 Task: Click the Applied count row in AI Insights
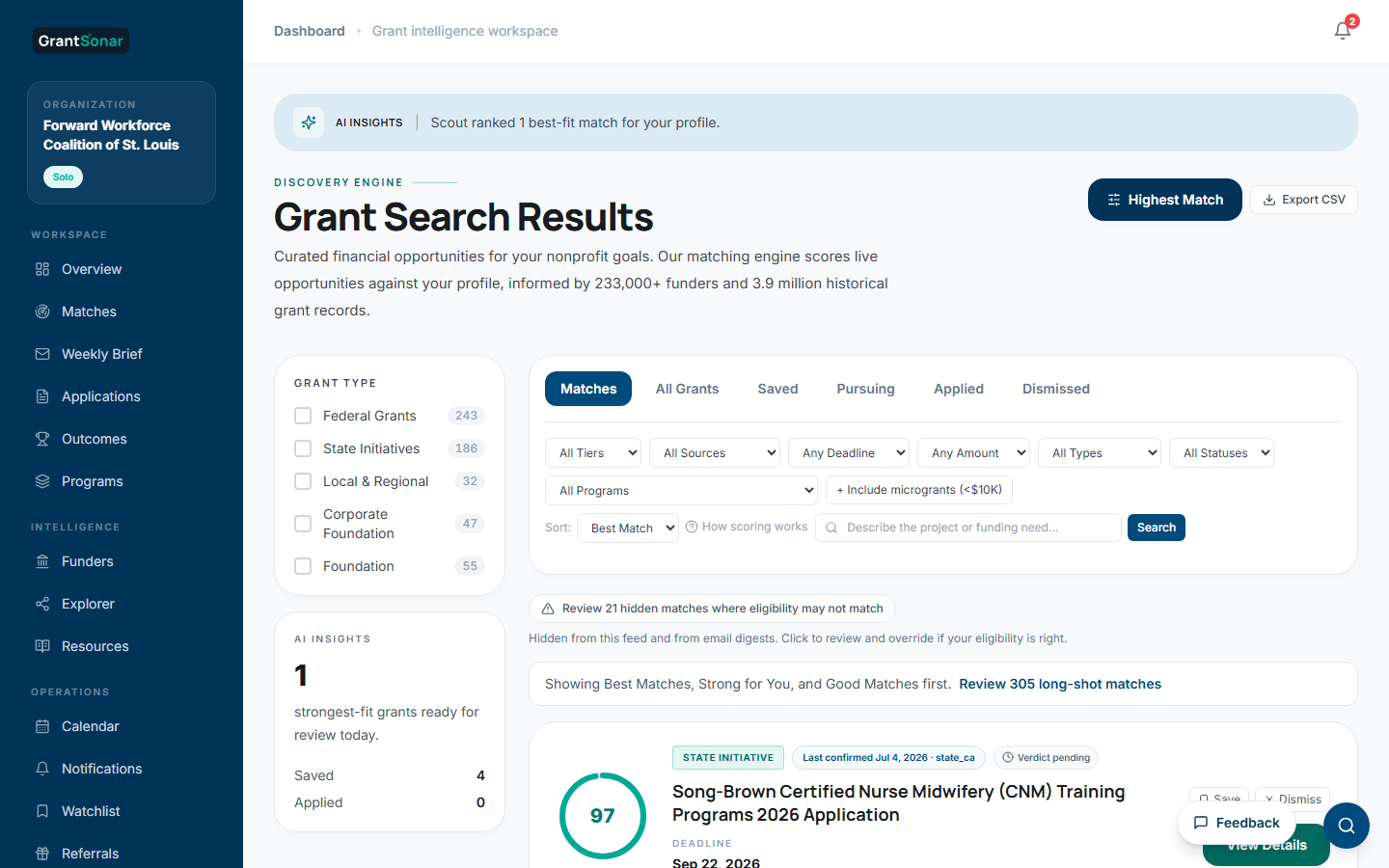coord(390,802)
